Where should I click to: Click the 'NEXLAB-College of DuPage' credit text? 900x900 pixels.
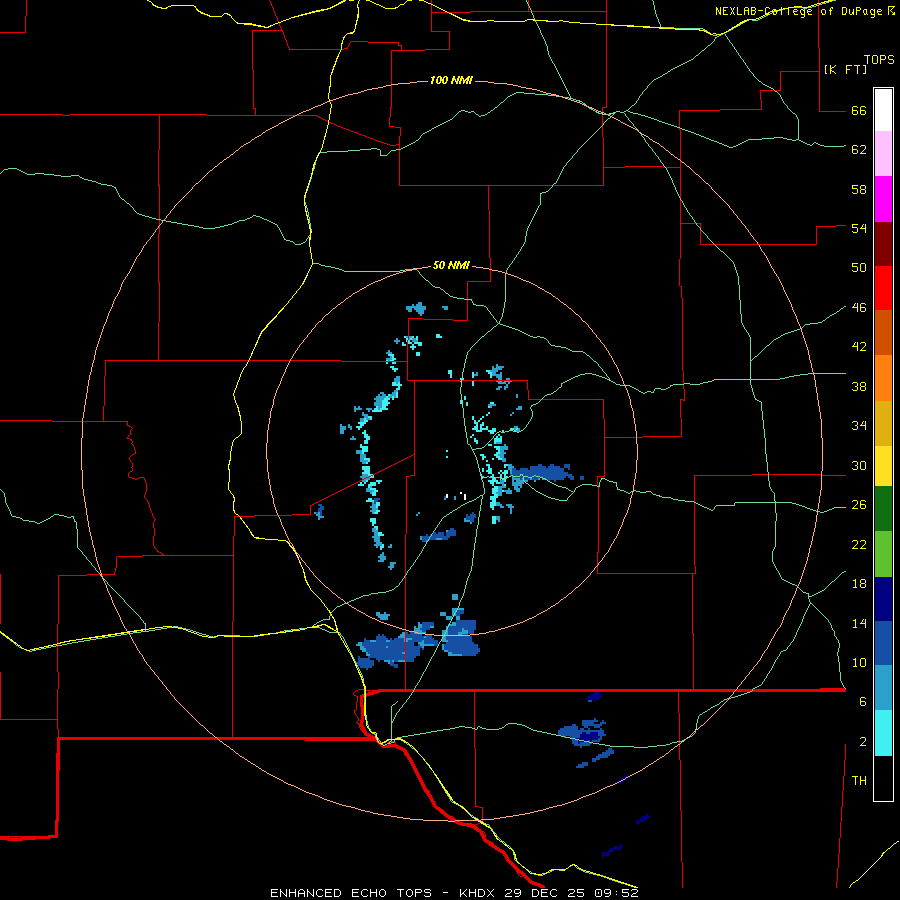(x=797, y=11)
